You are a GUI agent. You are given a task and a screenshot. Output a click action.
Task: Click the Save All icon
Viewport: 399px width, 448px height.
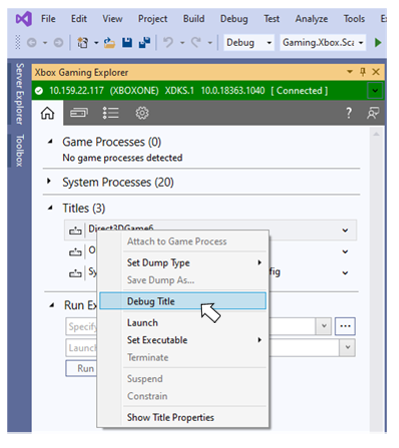tap(145, 43)
